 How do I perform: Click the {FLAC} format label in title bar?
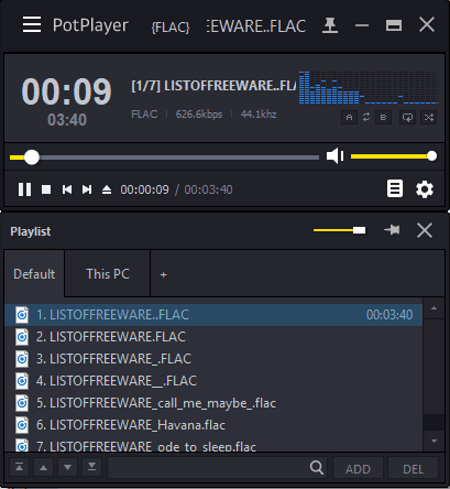170,27
